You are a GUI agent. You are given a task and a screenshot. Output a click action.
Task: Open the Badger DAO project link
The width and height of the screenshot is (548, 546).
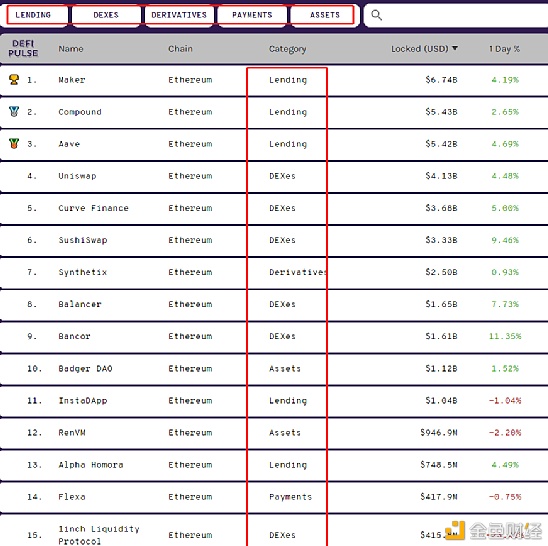click(x=85, y=368)
